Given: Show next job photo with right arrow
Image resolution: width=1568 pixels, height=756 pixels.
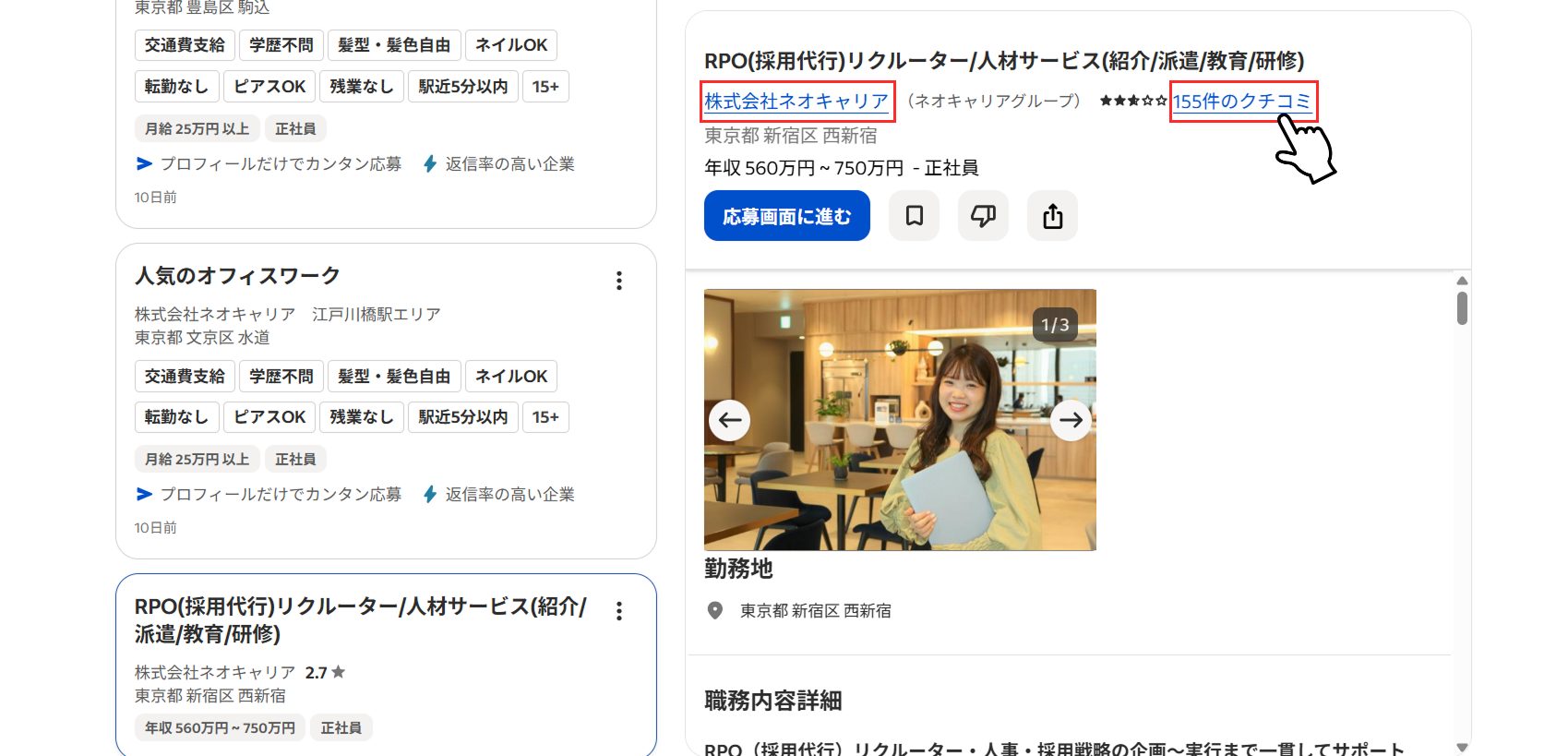Looking at the screenshot, I should tap(1071, 420).
